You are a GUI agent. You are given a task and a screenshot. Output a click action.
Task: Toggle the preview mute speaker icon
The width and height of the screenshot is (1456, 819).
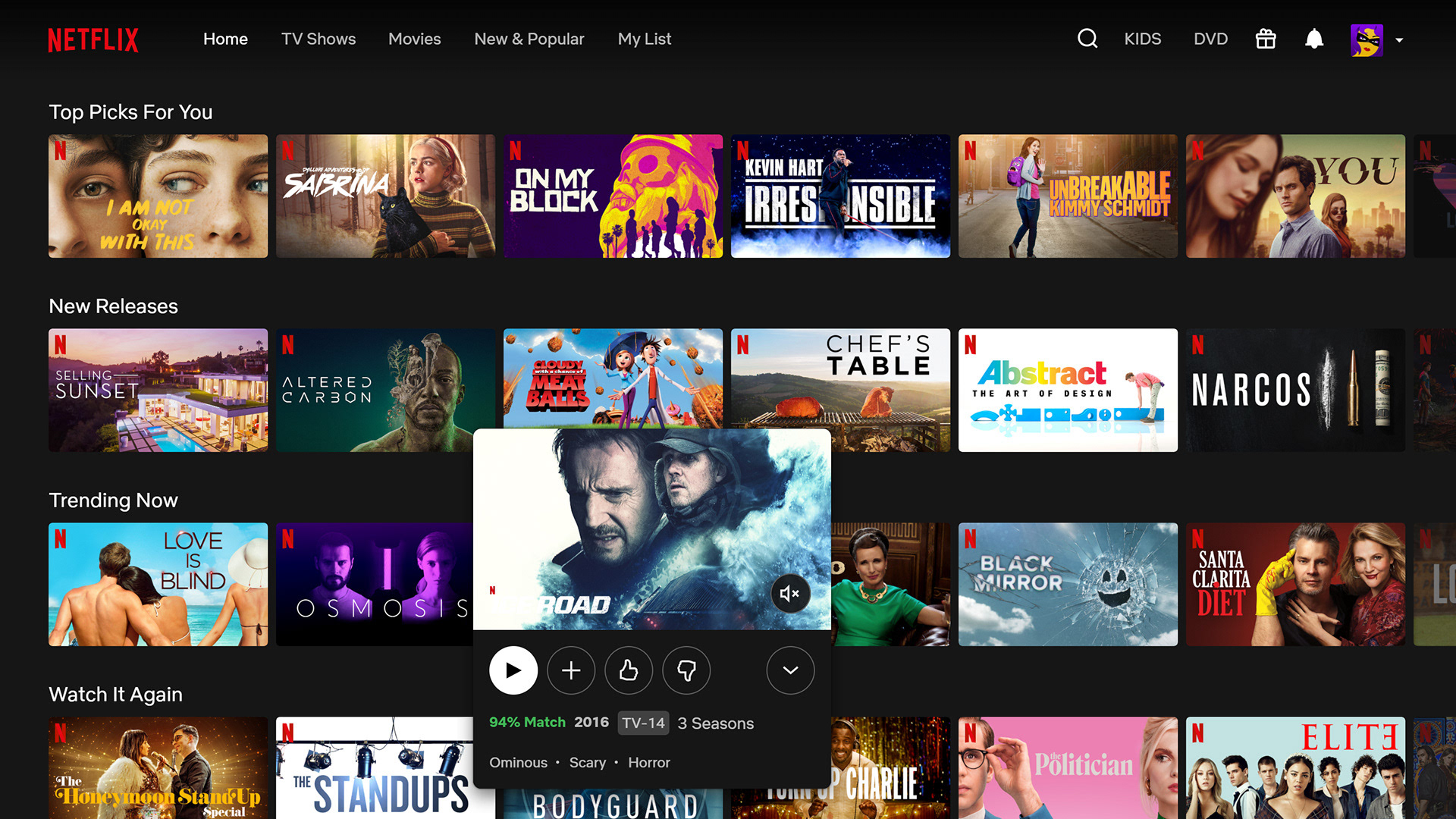(790, 594)
